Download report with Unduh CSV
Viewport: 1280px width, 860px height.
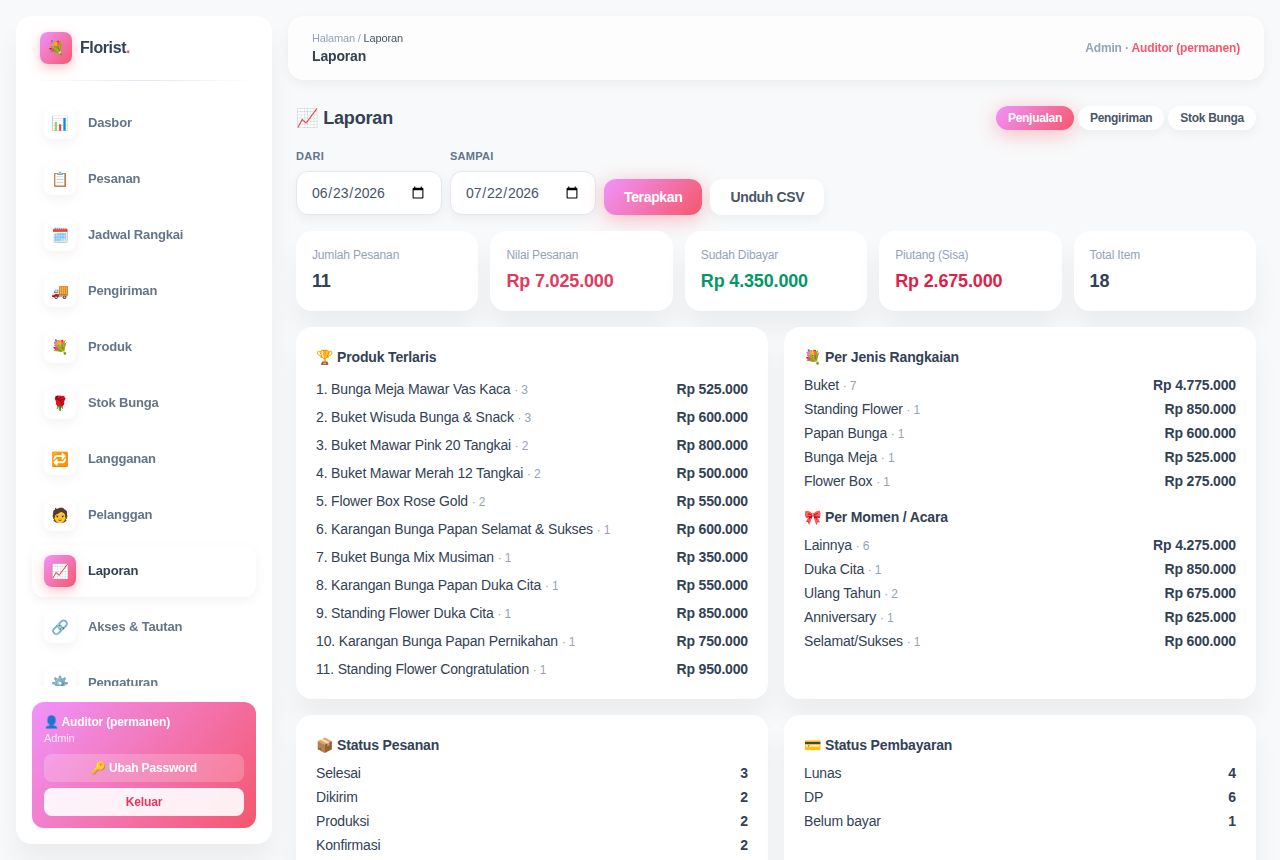pos(767,197)
